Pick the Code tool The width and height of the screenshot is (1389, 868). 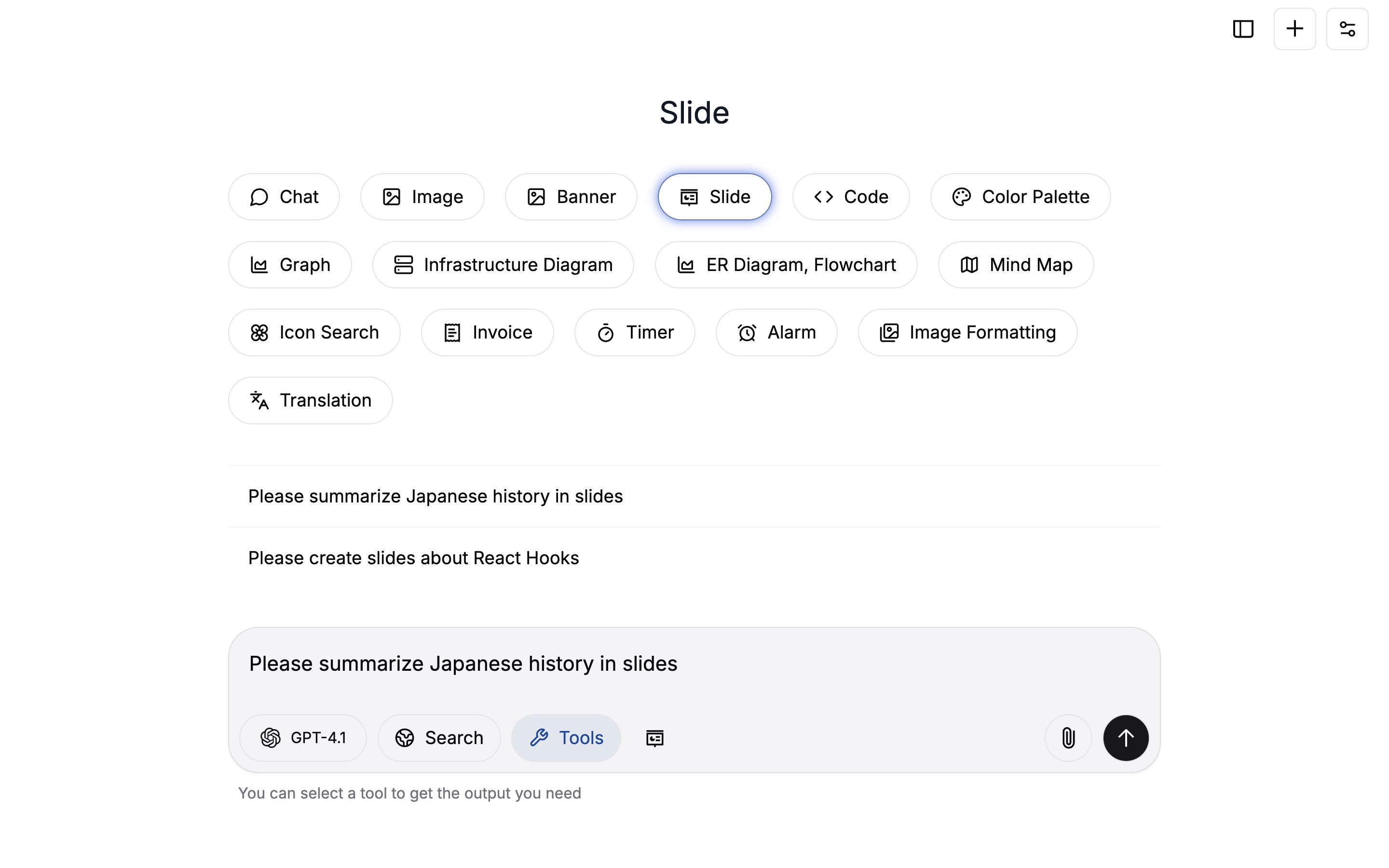[851, 197]
